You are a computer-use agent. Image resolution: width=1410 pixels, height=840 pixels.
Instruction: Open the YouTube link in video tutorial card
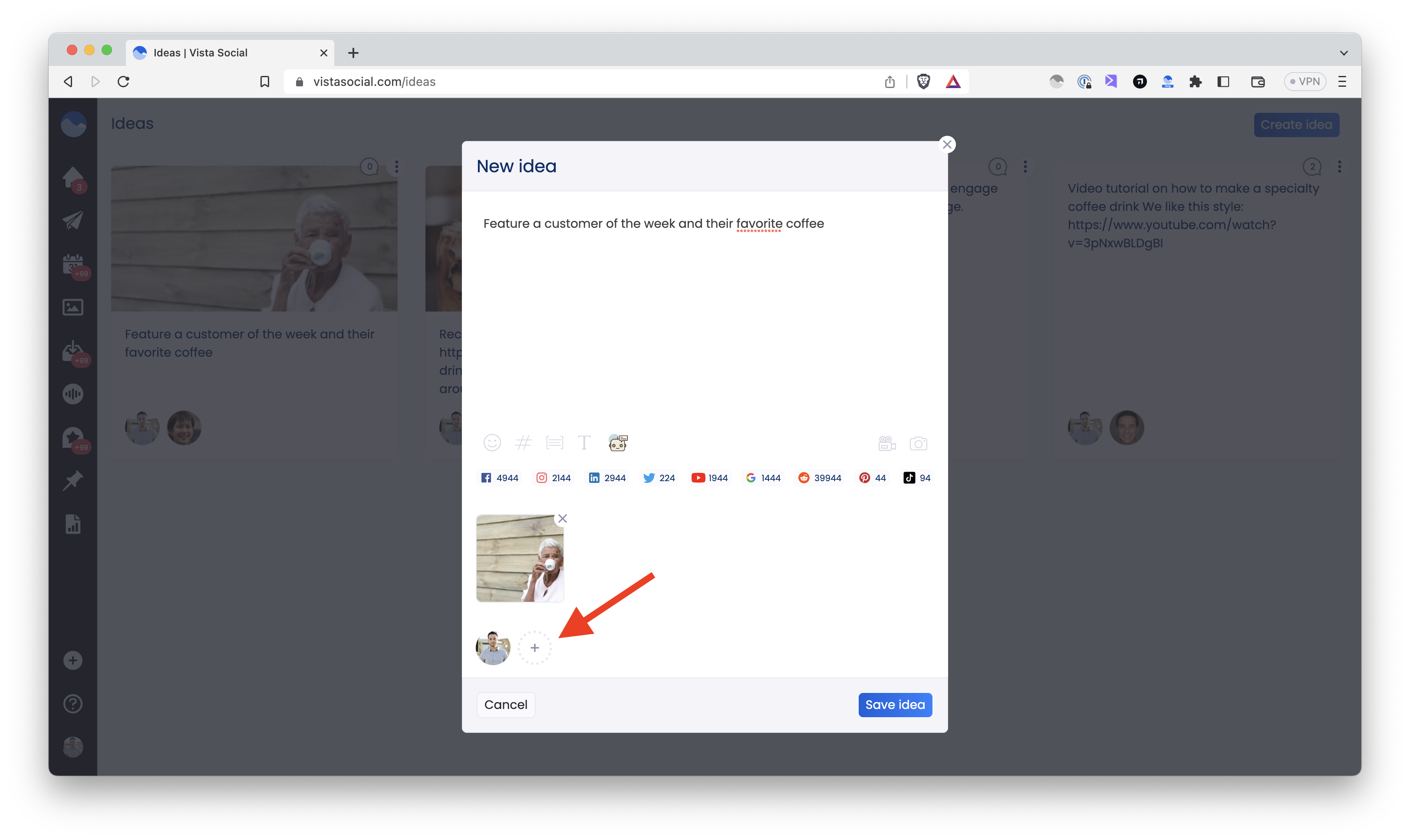[x=1171, y=234]
